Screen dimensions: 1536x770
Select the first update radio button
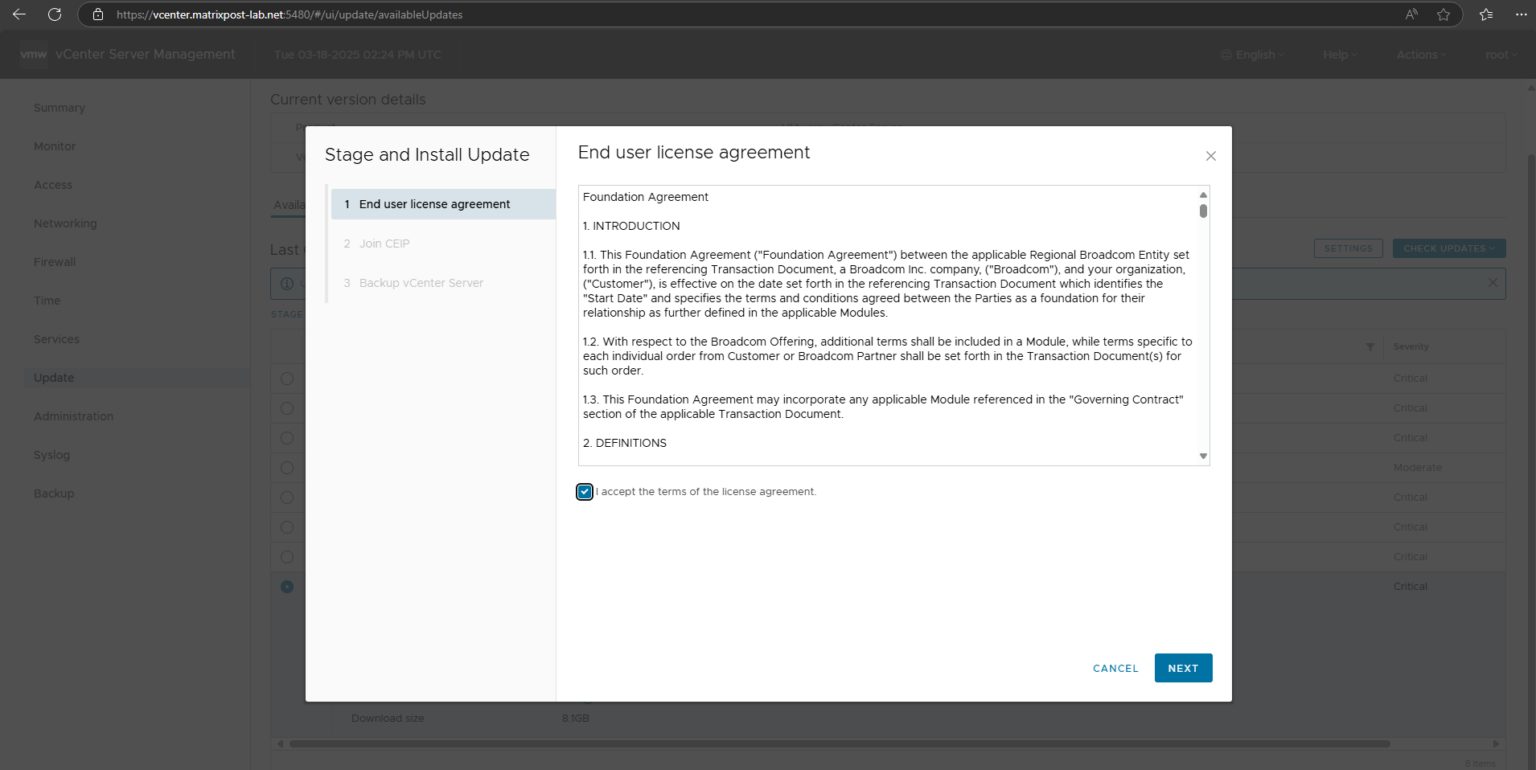[287, 378]
